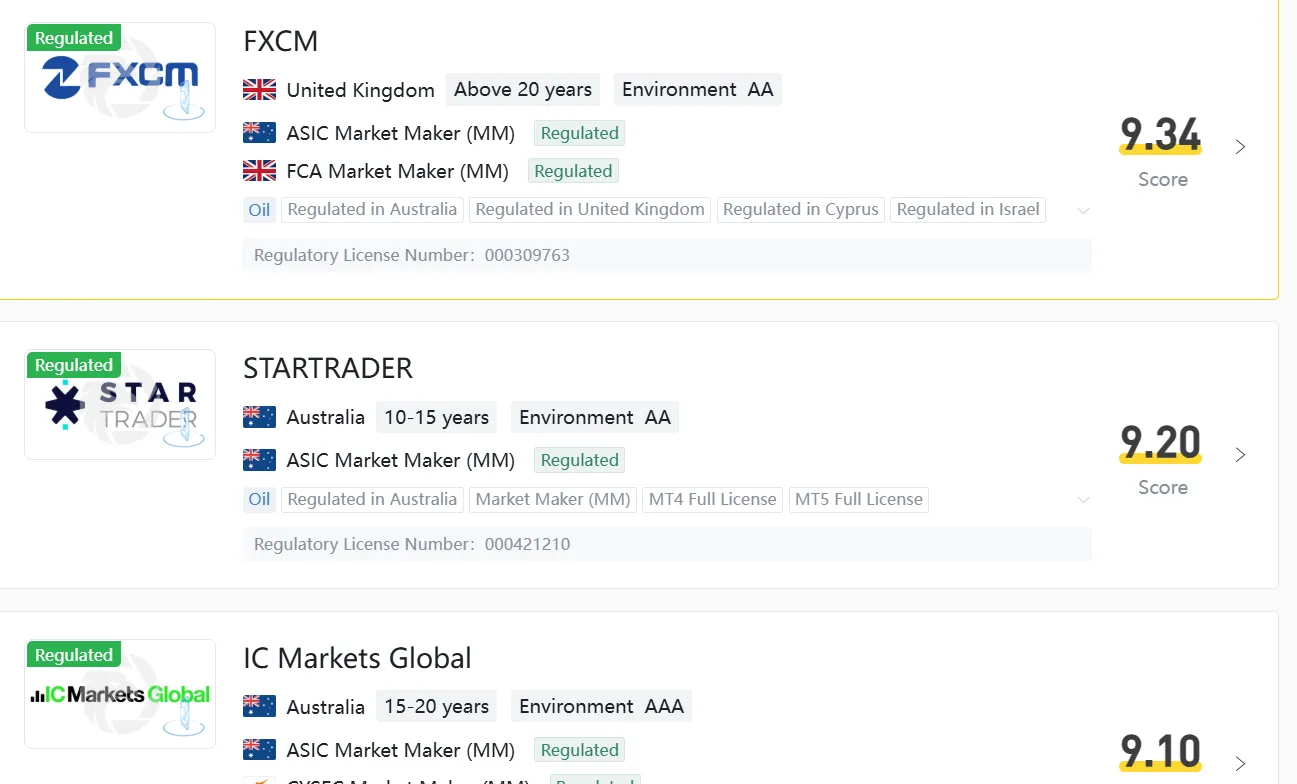The image size is (1297, 784).
Task: Open the FXCM broker title link
Action: tap(281, 42)
